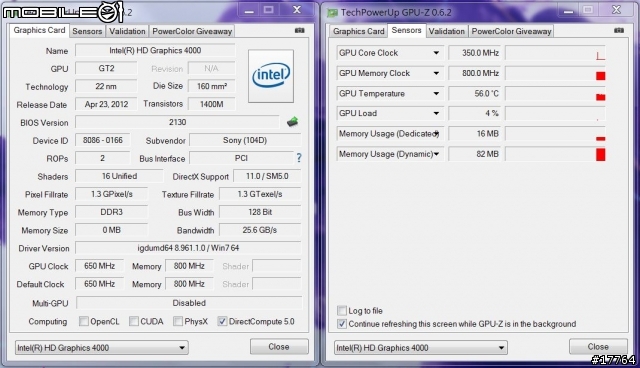Select Graphics Card tab in left window
640x368 pixels.
click(x=39, y=30)
